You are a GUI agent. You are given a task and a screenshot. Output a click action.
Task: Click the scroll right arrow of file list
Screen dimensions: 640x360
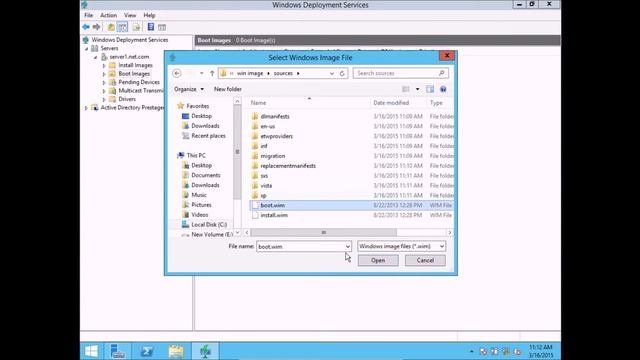coord(449,233)
